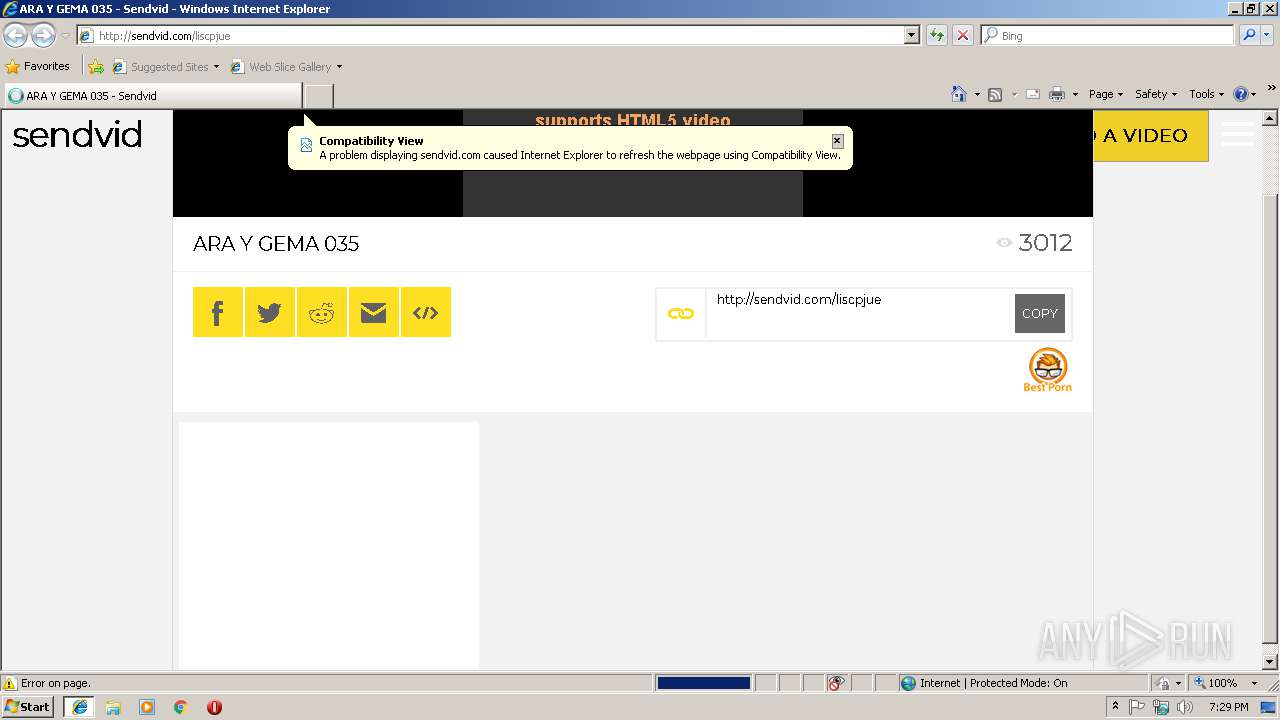Open Opera red taskbar icon

click(x=214, y=707)
